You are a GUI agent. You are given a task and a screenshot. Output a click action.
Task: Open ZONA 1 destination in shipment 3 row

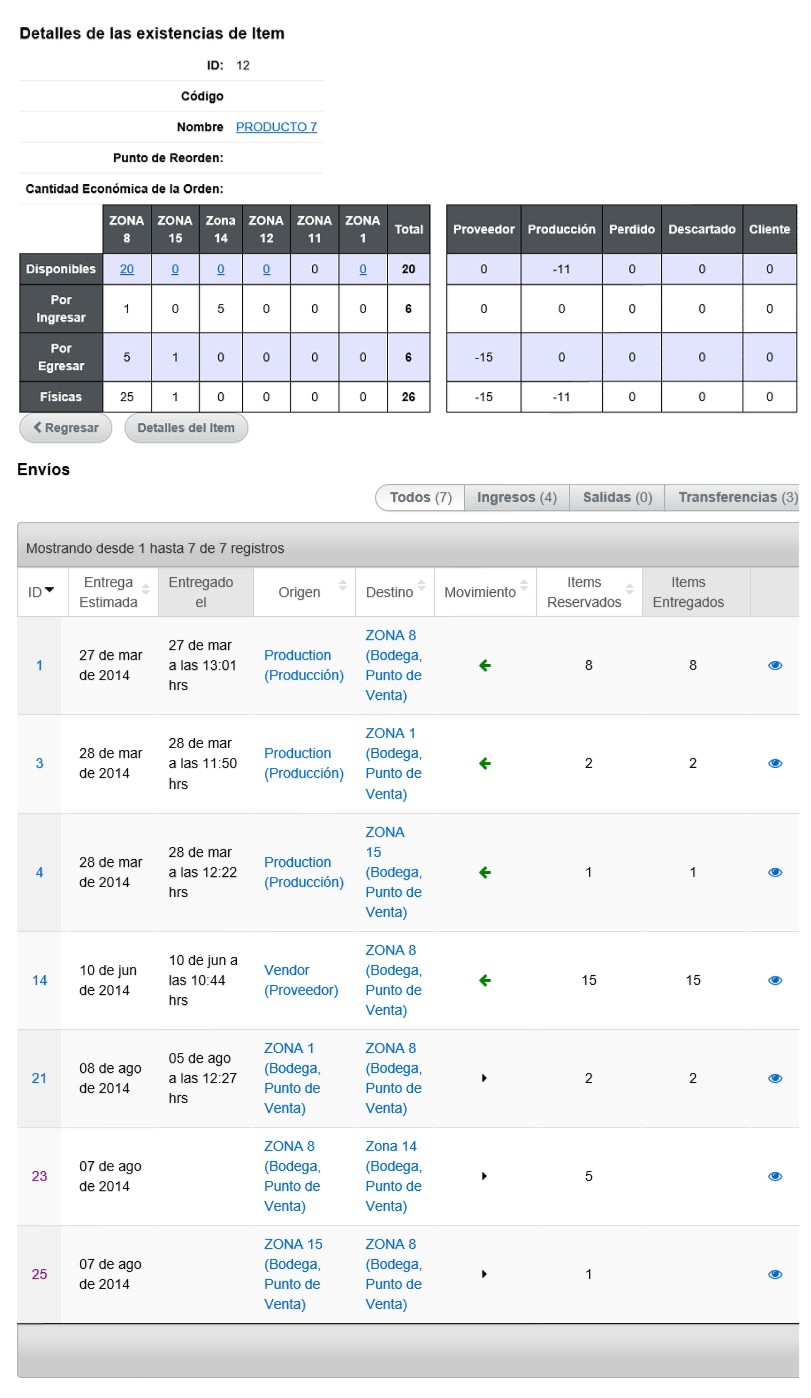pyautogui.click(x=394, y=763)
